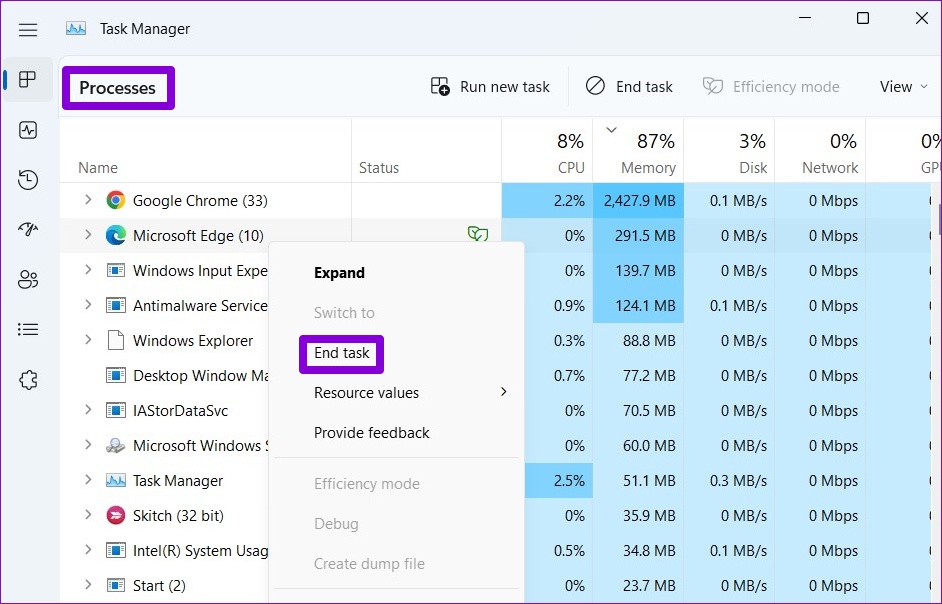The image size is (942, 604).
Task: Click the Run new task button
Action: [x=490, y=87]
